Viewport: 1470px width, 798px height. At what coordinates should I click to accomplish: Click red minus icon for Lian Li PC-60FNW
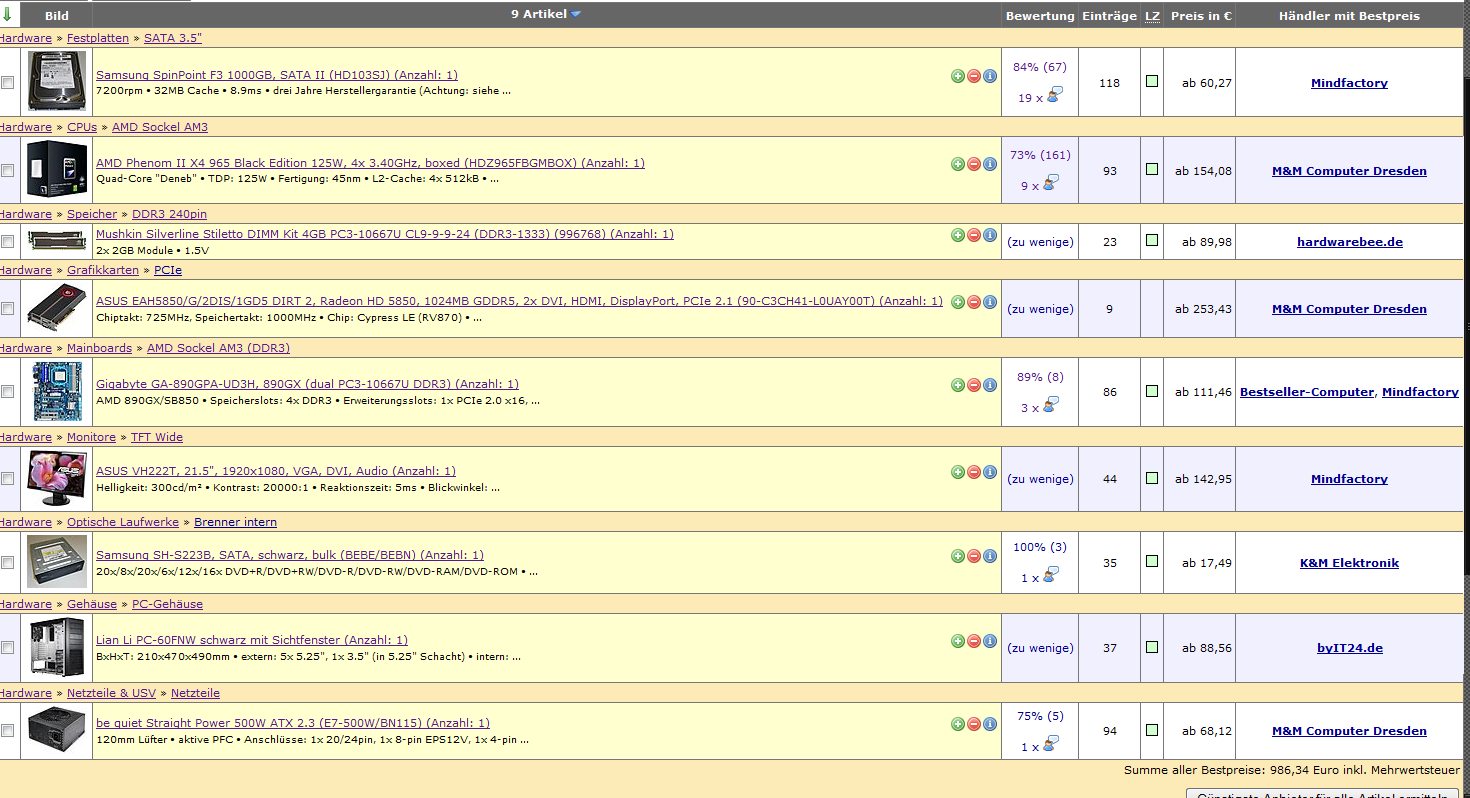(974, 641)
